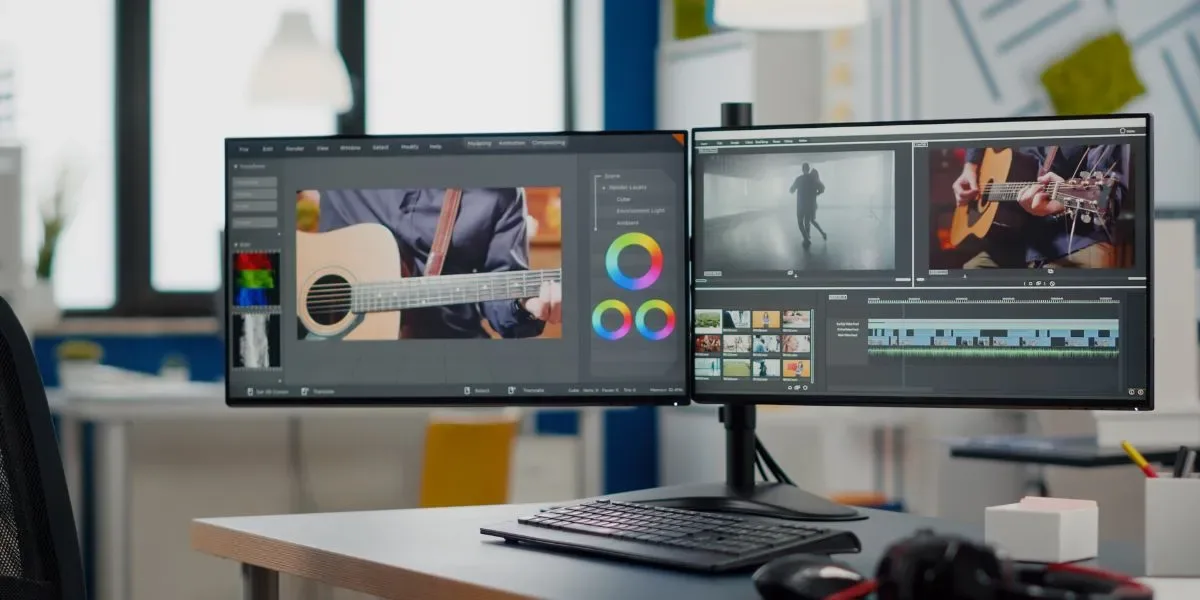Screen dimensions: 1200x600
Task: Open the grayscale scope thumbnail below the RGB histogram
Action: point(256,342)
